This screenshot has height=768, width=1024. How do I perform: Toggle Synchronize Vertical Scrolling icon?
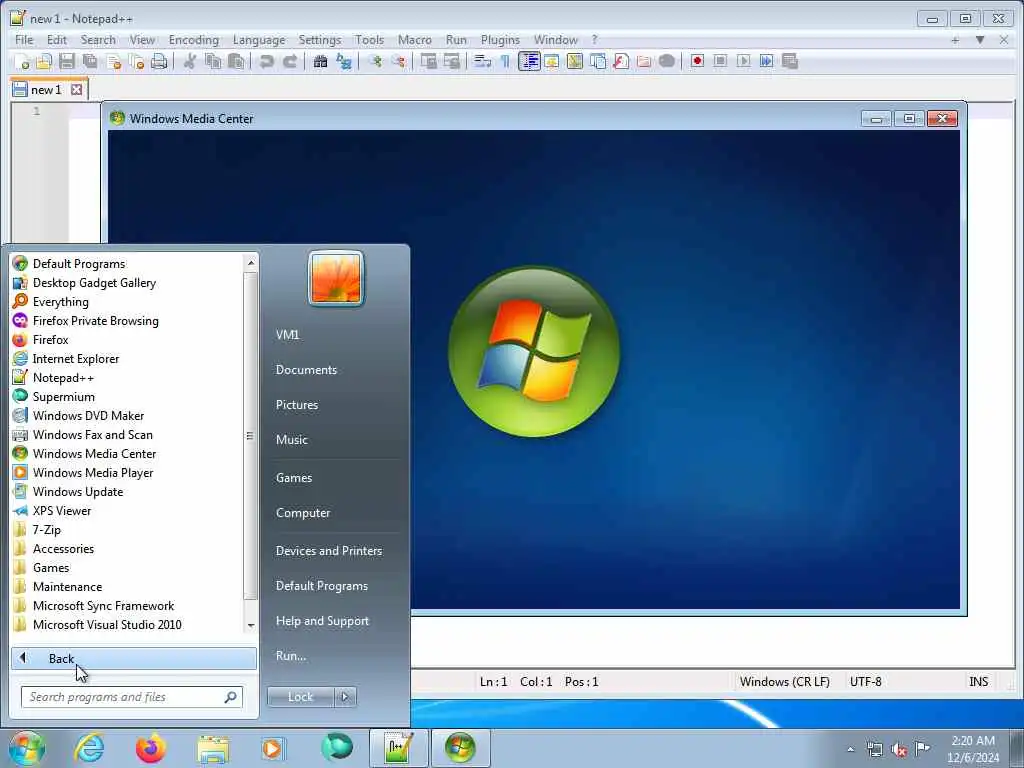point(428,61)
